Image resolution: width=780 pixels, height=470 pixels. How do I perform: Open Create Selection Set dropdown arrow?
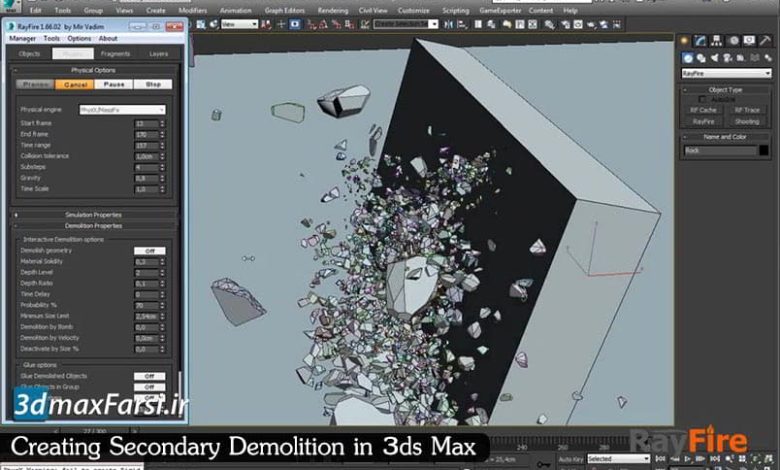pos(433,24)
